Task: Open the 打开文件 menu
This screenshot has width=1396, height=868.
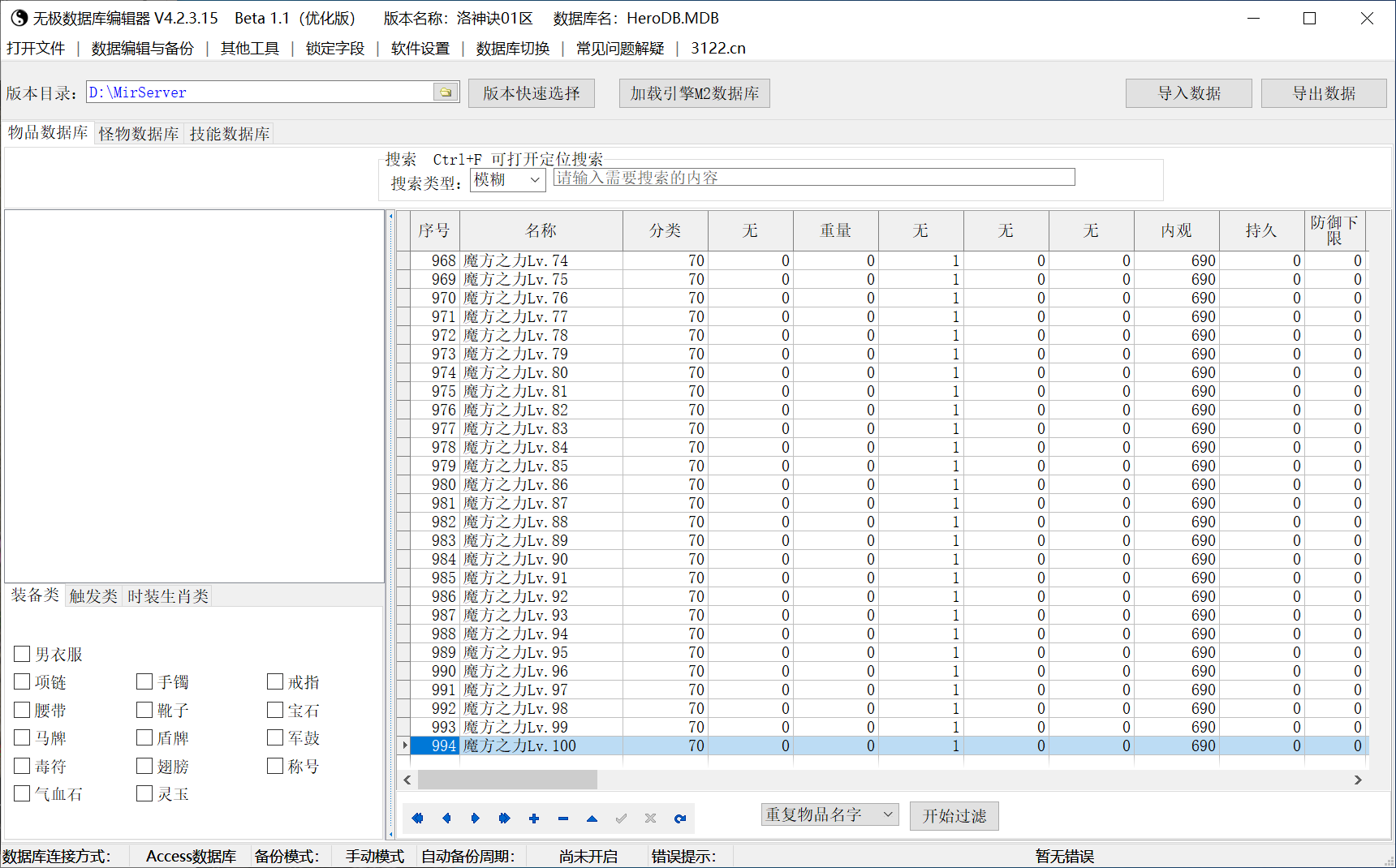Action: 36,48
